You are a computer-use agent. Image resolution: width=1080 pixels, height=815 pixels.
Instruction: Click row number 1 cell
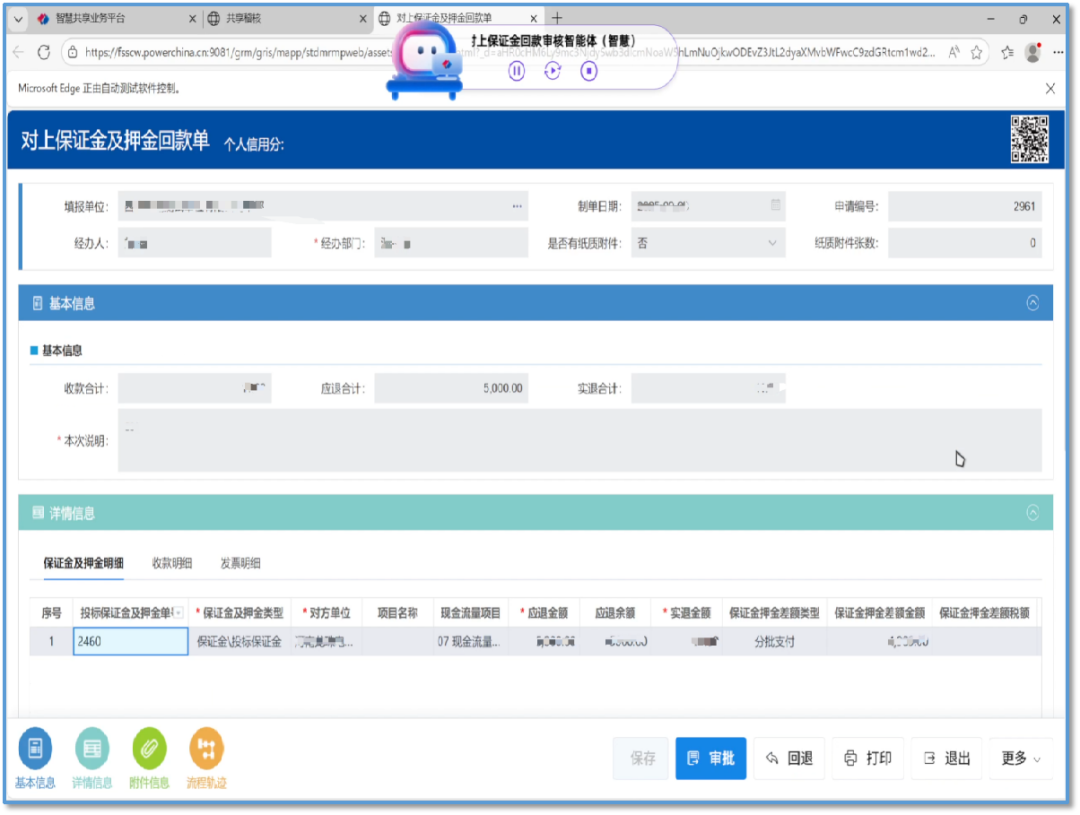click(52, 641)
